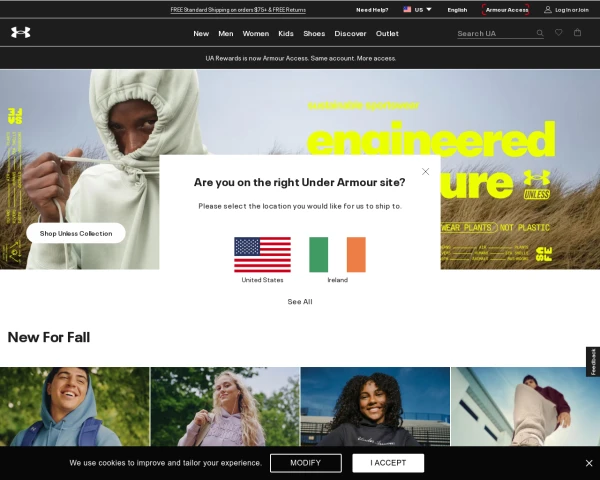Open the Outlet menu
This screenshot has width=600, height=480.
pyautogui.click(x=387, y=34)
